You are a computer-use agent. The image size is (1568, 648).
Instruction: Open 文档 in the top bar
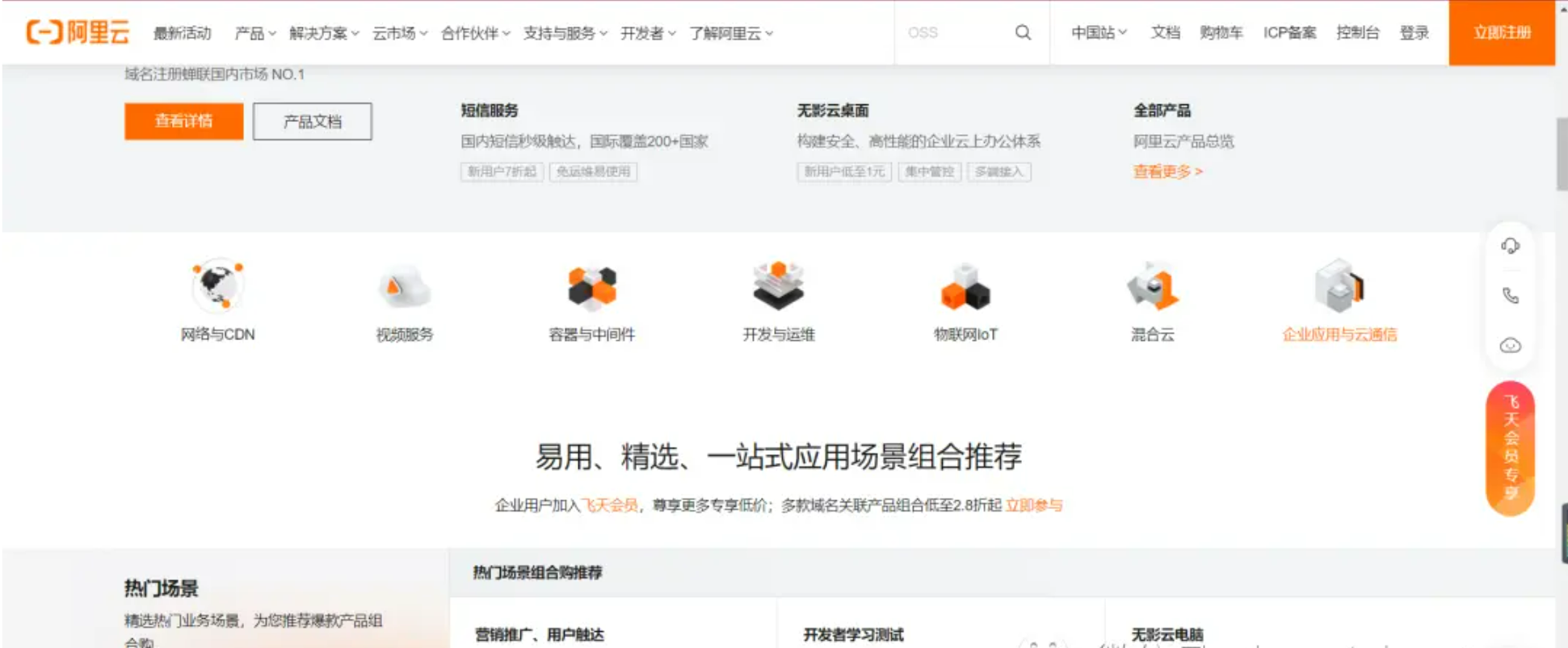point(1165,32)
